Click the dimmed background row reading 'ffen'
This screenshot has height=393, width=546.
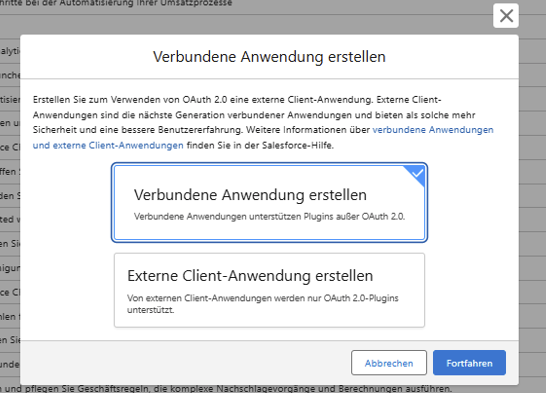pyautogui.click(x=10, y=172)
